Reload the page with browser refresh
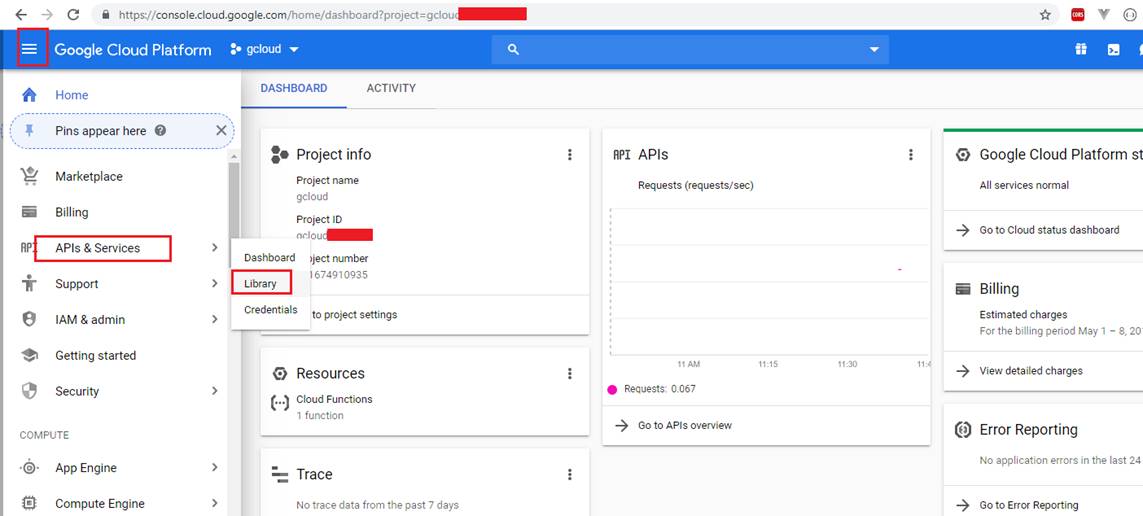 73,15
